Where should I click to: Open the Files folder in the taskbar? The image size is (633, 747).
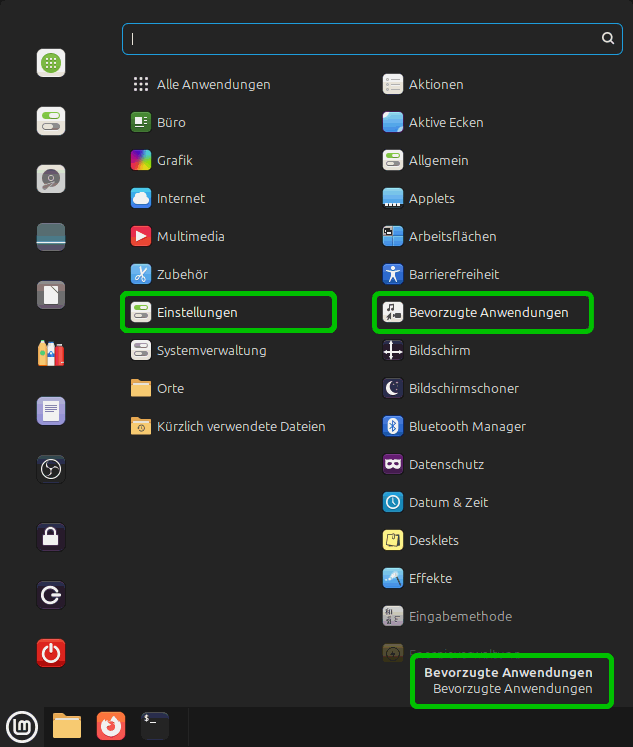[x=67, y=725]
